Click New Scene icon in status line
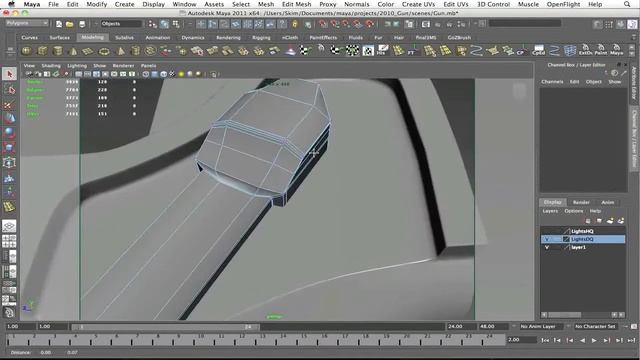This screenshot has height=360, width=640. click(59, 24)
